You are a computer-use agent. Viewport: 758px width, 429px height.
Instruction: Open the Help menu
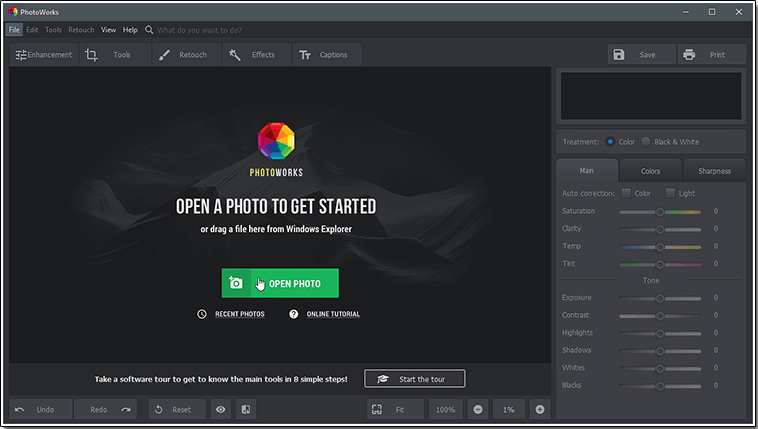tap(130, 30)
